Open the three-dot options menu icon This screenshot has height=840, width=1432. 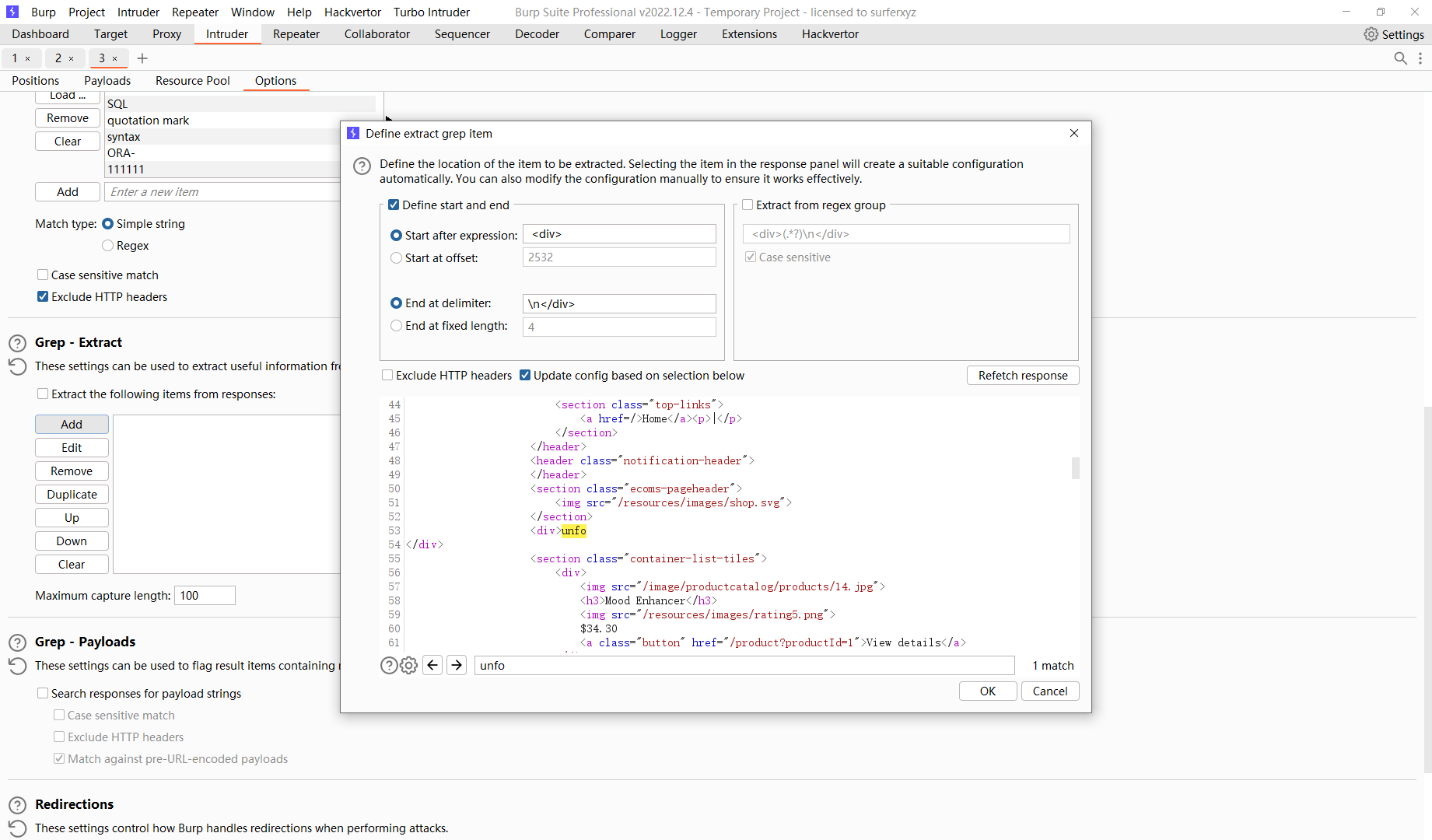[x=1420, y=58]
